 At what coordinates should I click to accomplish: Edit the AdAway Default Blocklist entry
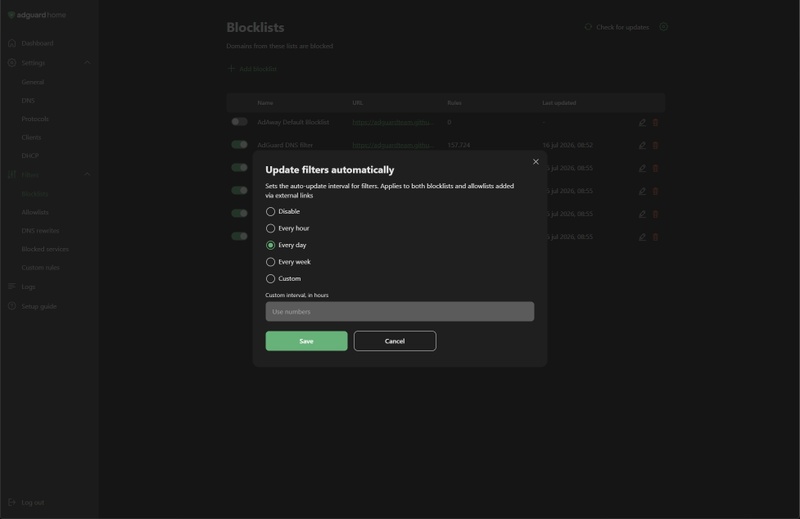642,122
